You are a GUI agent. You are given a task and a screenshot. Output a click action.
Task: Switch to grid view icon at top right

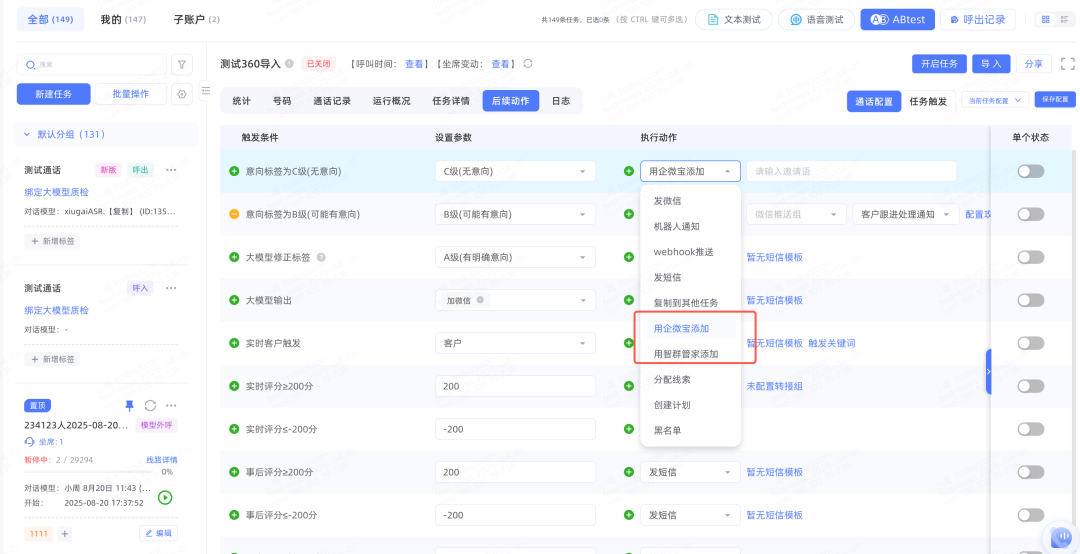point(1045,19)
